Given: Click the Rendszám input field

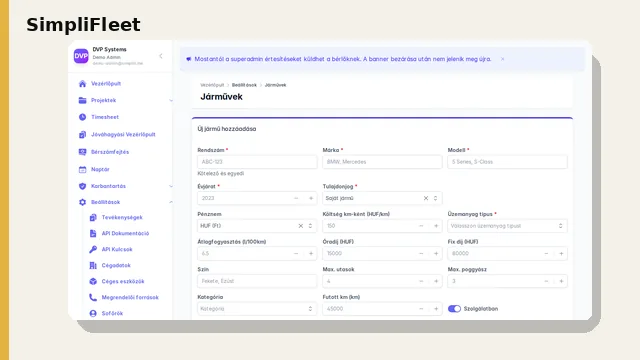Looking at the screenshot, I should click(x=257, y=162).
